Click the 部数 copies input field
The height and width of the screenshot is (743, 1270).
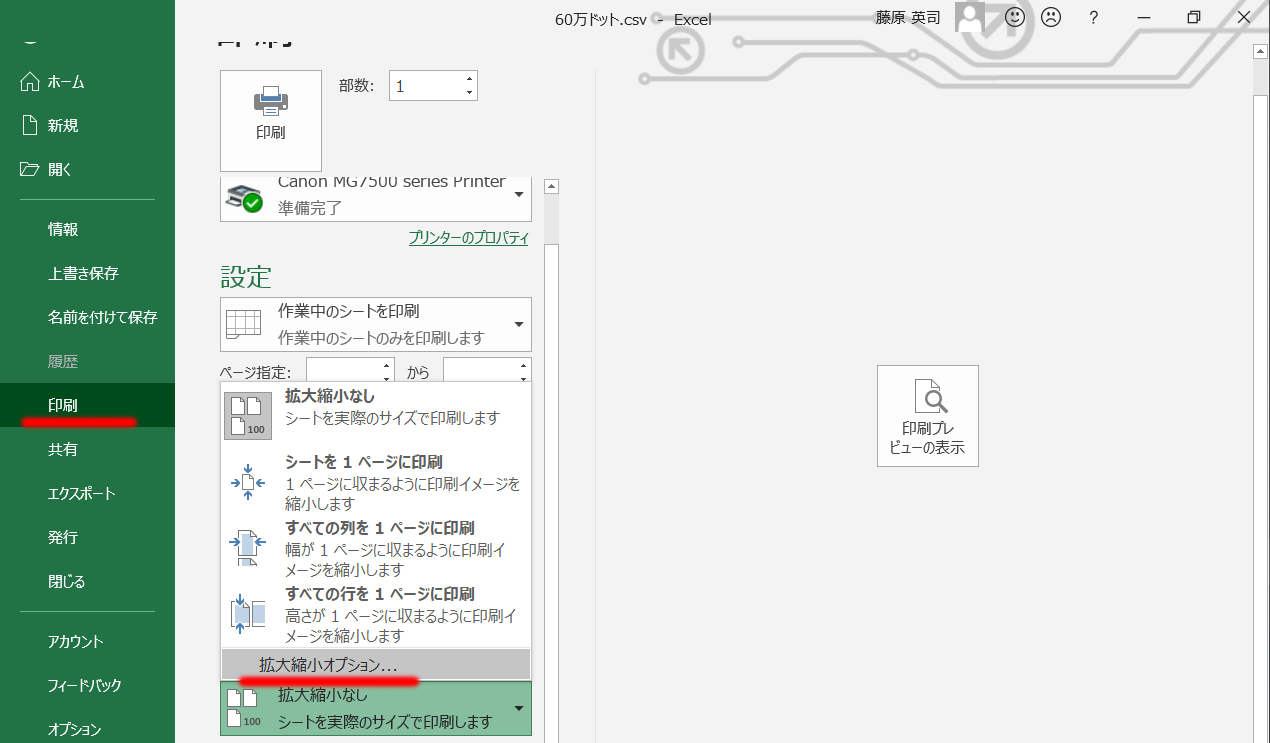coord(425,86)
